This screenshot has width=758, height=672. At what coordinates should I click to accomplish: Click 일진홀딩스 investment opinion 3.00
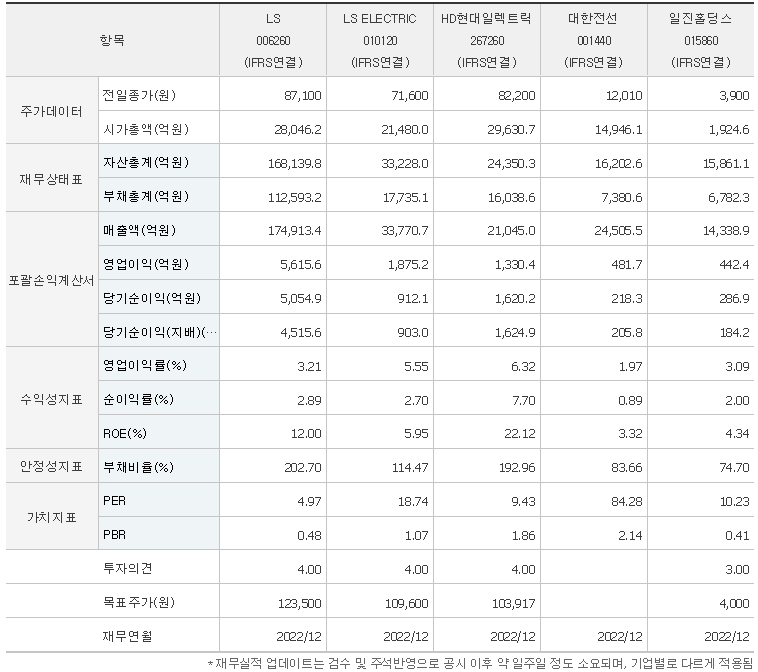click(738, 569)
